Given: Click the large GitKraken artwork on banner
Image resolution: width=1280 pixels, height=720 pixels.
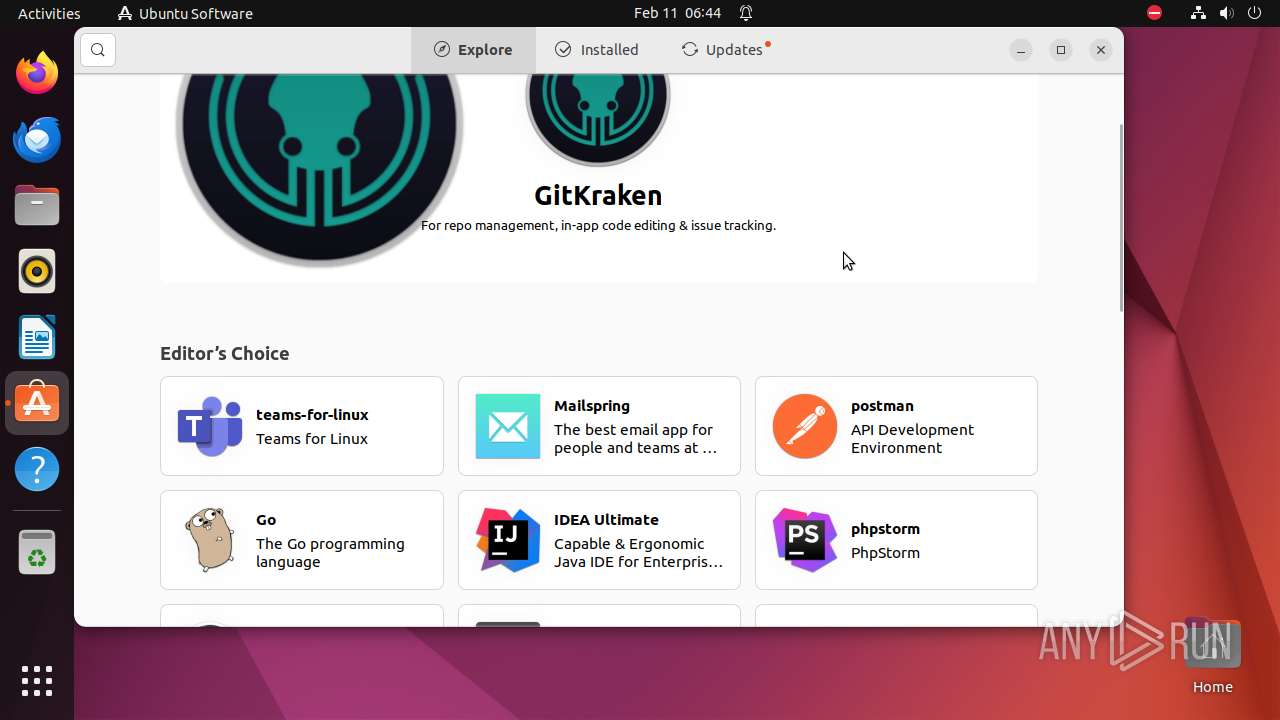Looking at the screenshot, I should point(320,170).
